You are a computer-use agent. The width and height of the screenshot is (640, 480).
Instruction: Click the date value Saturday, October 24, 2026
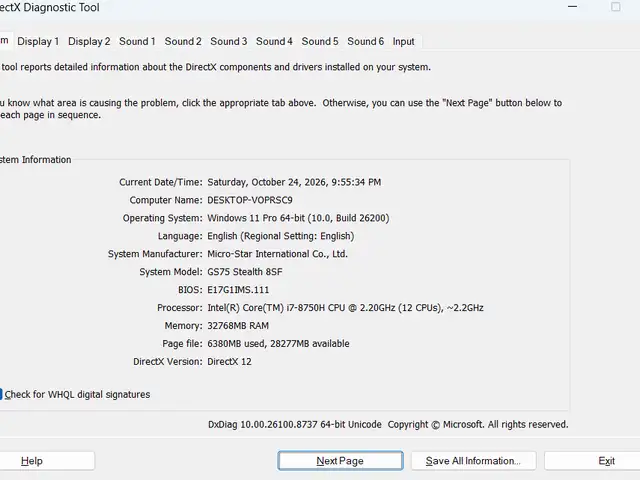click(294, 182)
